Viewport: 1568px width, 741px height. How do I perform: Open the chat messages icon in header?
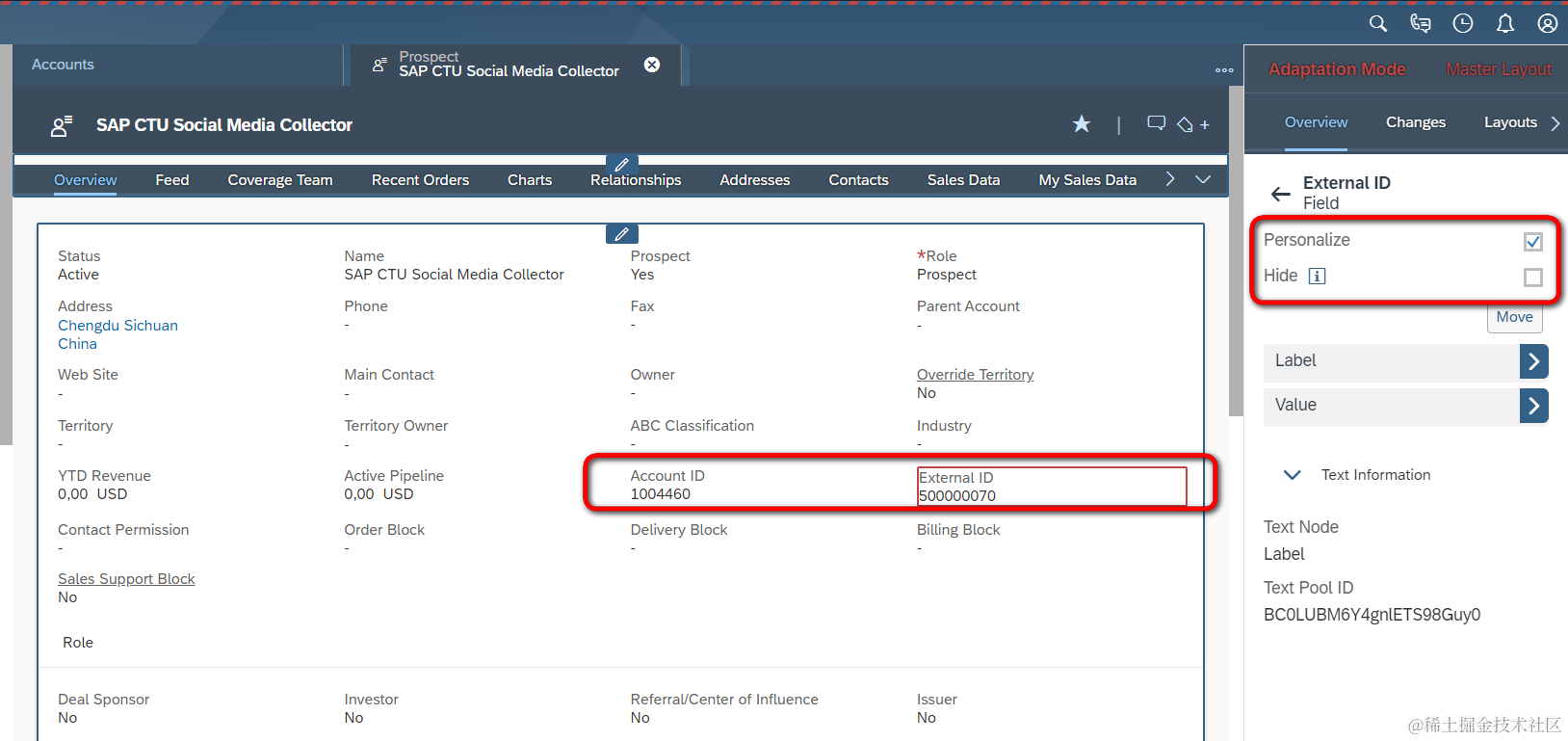click(x=1421, y=23)
